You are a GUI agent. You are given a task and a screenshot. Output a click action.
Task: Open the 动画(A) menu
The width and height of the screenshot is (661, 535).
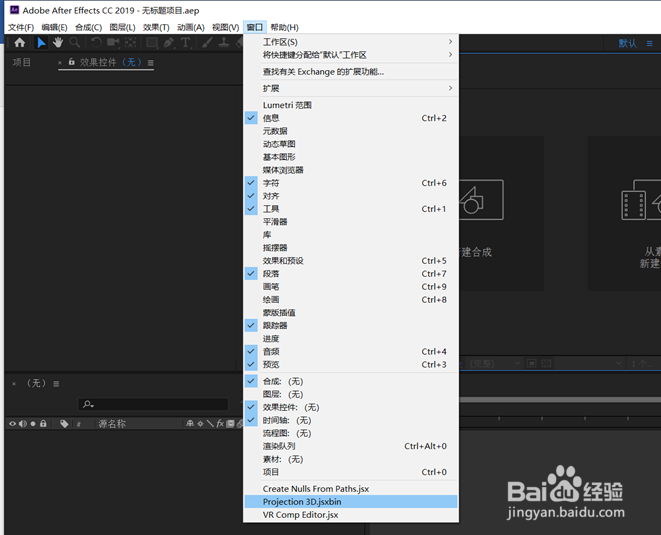(191, 27)
